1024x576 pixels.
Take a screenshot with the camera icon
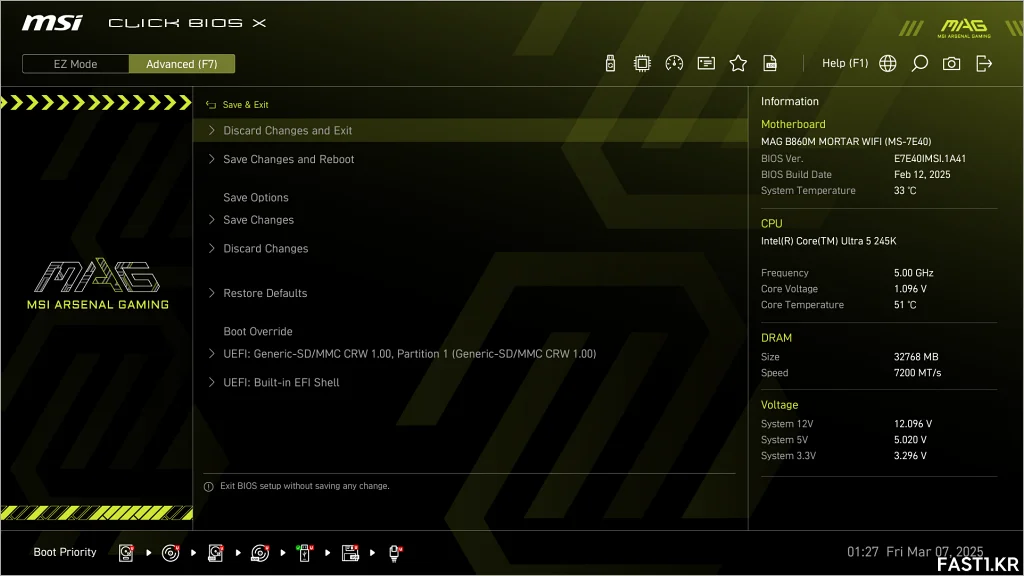[952, 63]
